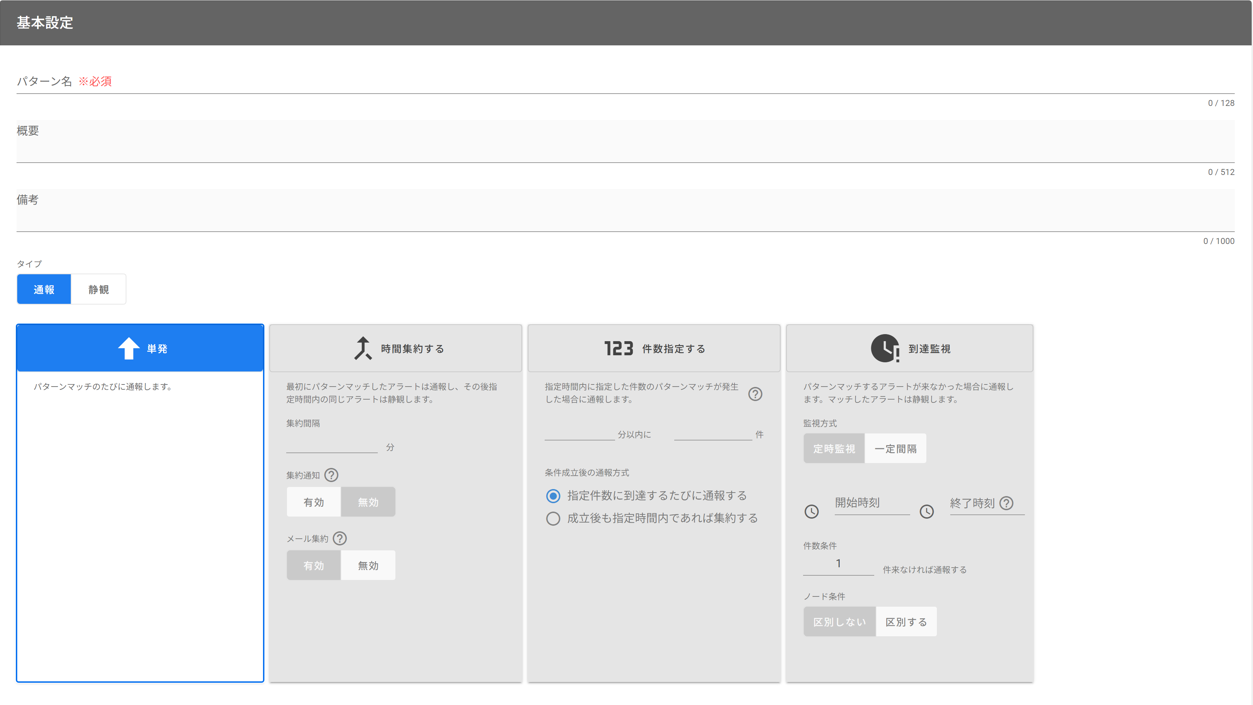Select the 到達監視 clock alert header
The image size is (1253, 705).
(909, 348)
